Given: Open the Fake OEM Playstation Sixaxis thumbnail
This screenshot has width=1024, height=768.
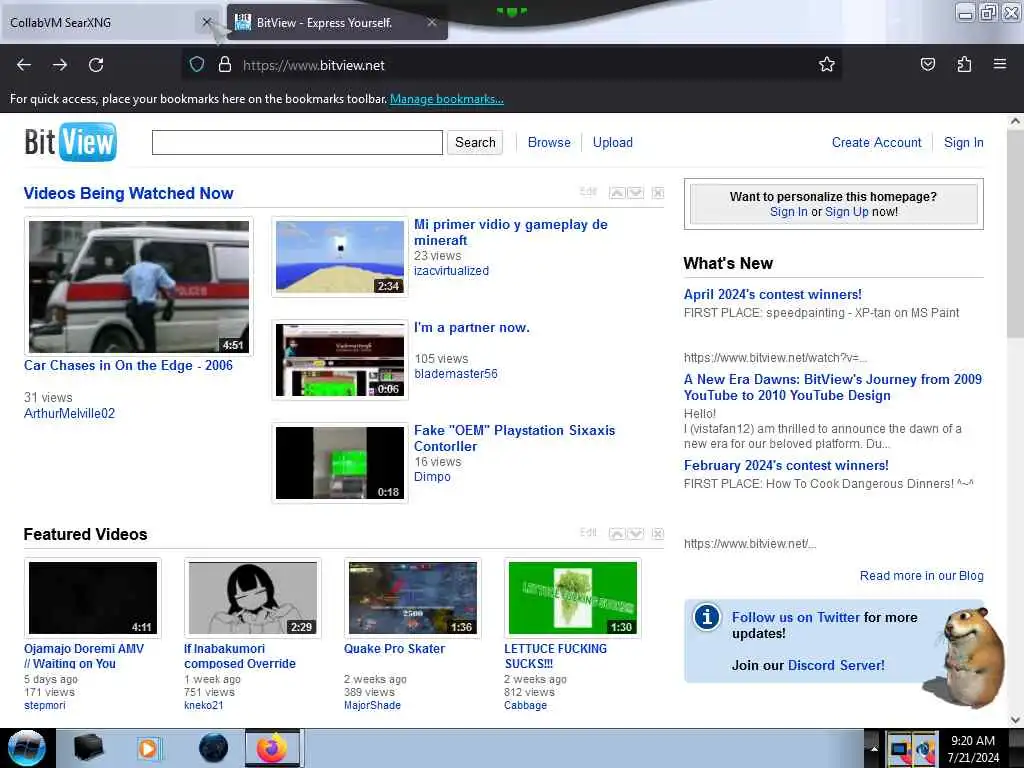Looking at the screenshot, I should [340, 463].
